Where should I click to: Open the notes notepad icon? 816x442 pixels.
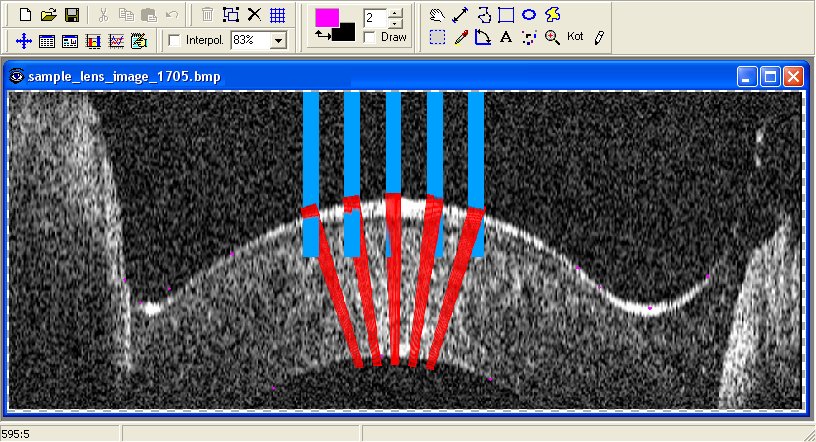point(138,41)
